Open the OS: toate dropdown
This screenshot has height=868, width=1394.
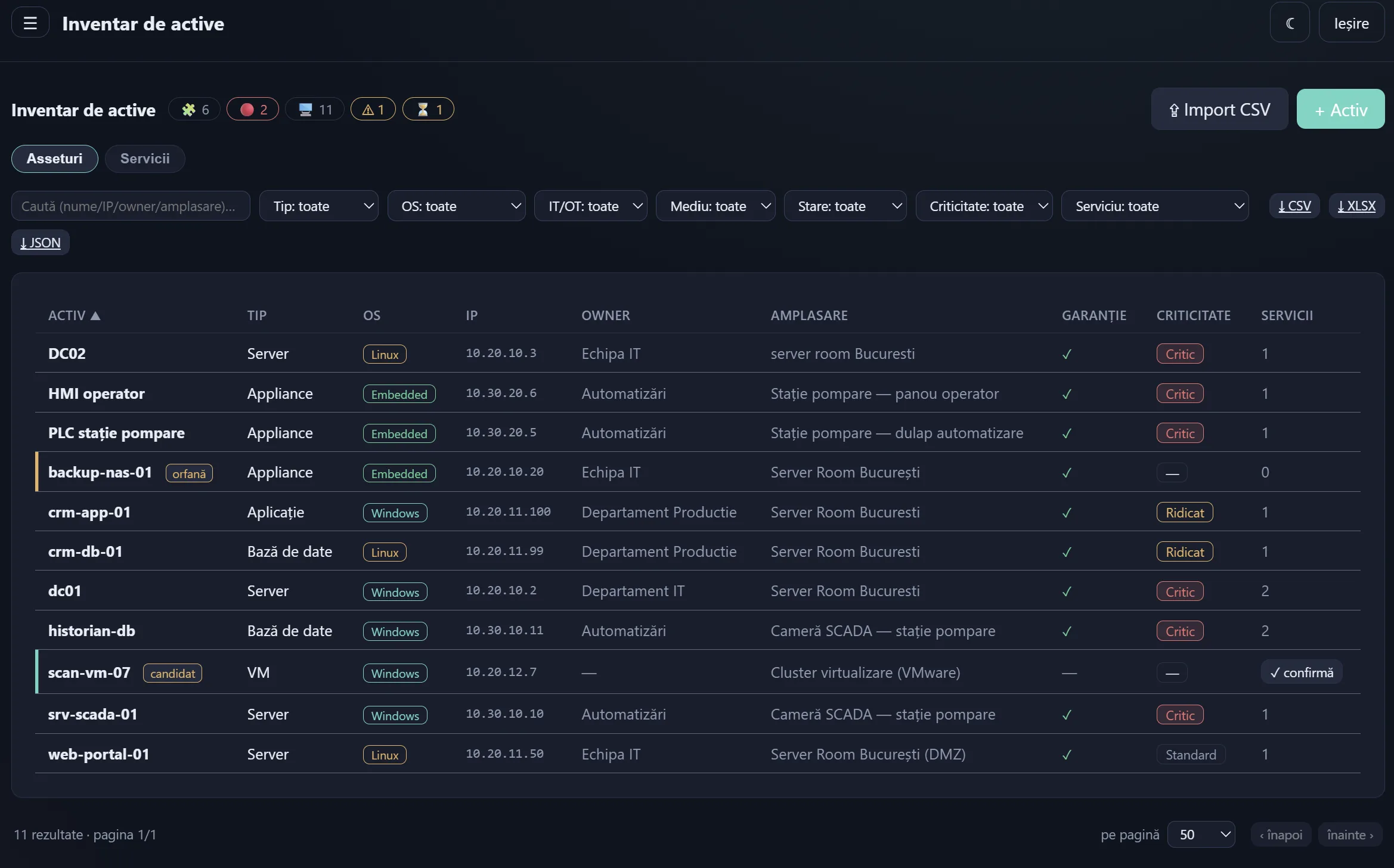pyautogui.click(x=457, y=206)
